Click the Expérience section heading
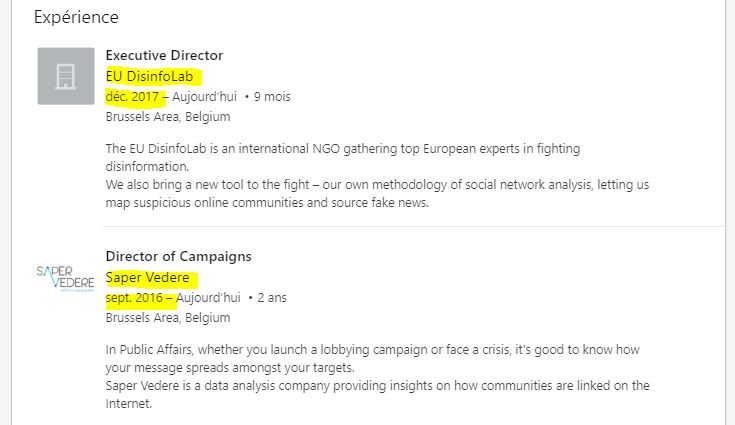The image size is (735, 425). (x=76, y=17)
